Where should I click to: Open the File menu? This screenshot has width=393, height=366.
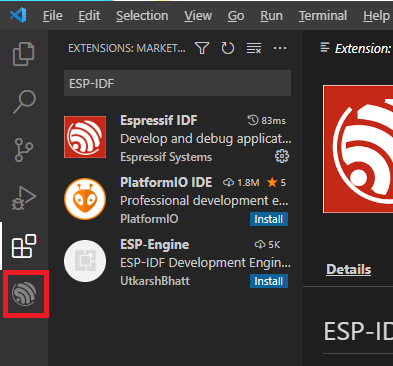point(53,16)
